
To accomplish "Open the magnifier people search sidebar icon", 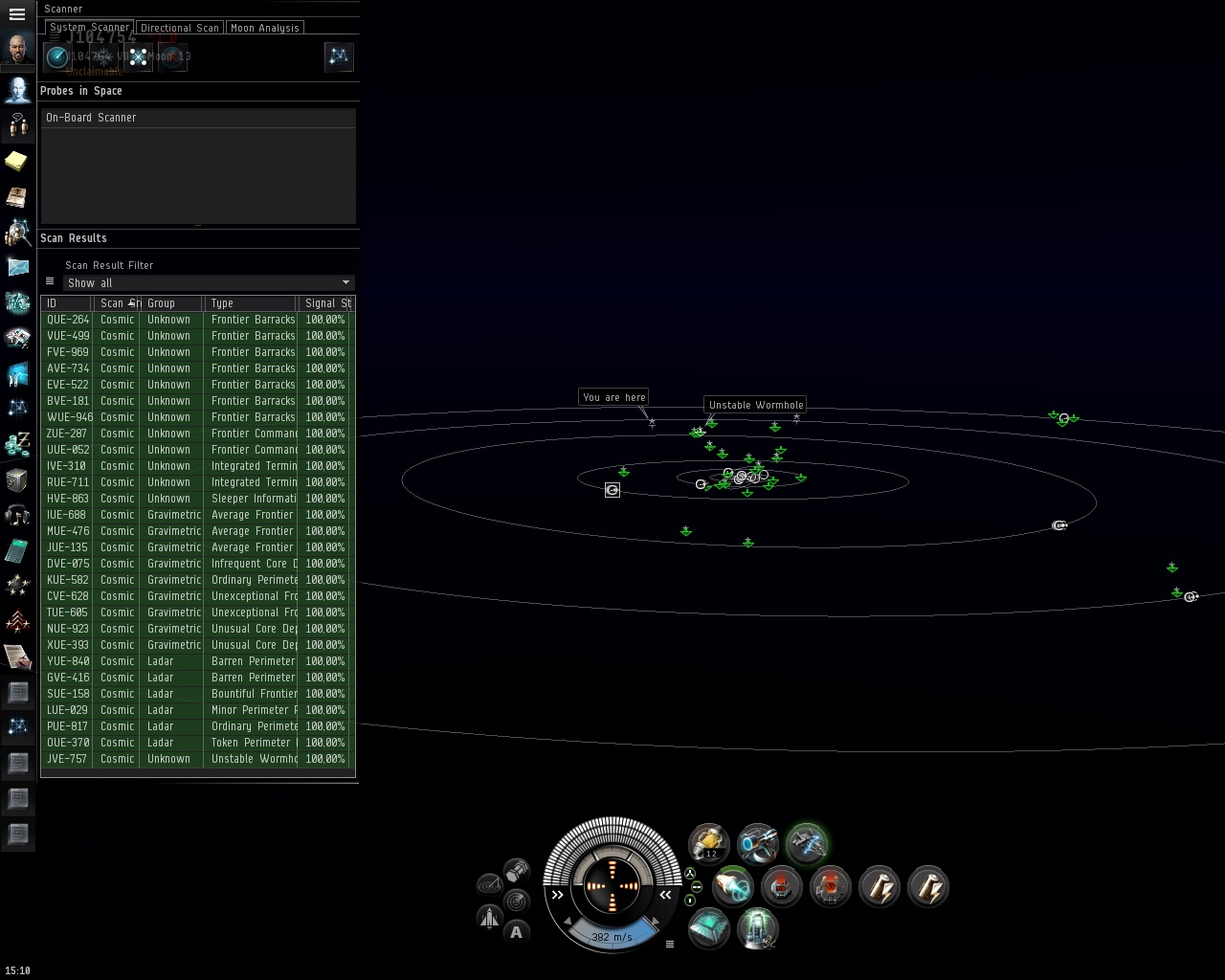I will tap(17, 232).
